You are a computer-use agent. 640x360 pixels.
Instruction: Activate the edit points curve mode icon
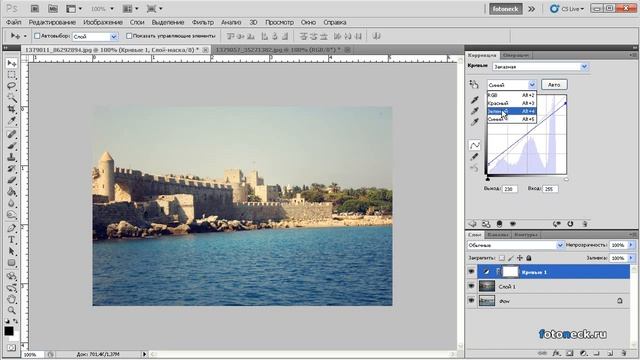click(x=474, y=145)
